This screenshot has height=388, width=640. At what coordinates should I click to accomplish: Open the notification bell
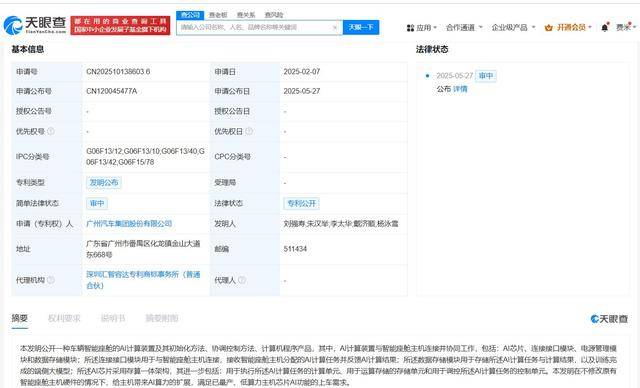coord(605,27)
